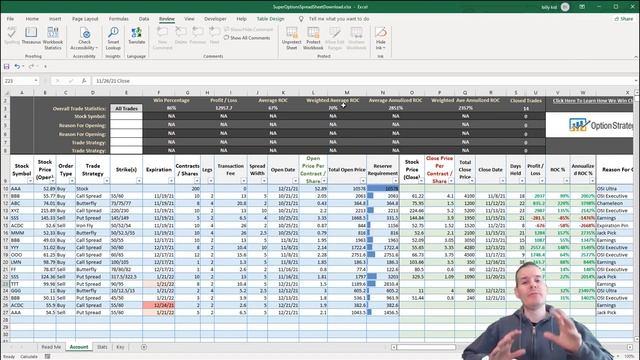Screen dimensions: 640x360
Task: Open Expiration column filter dropdown
Action: point(171,180)
